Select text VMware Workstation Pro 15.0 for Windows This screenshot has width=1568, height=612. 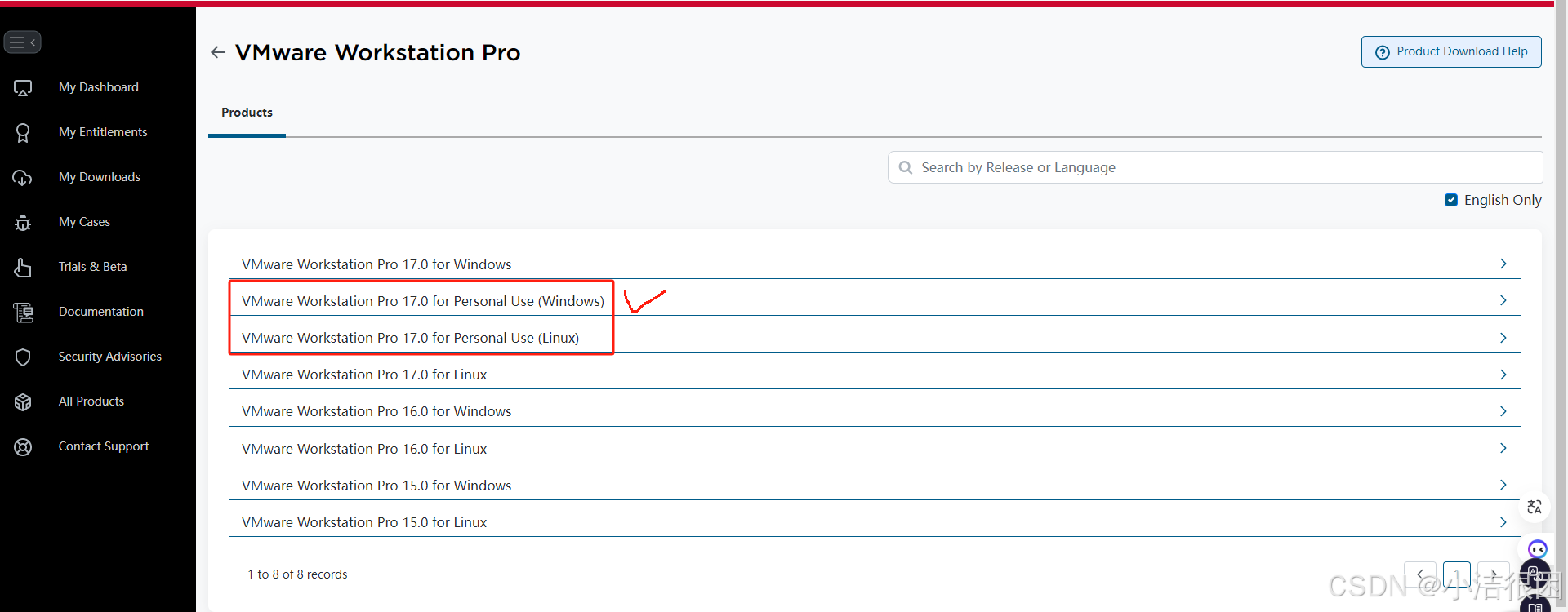(x=376, y=486)
